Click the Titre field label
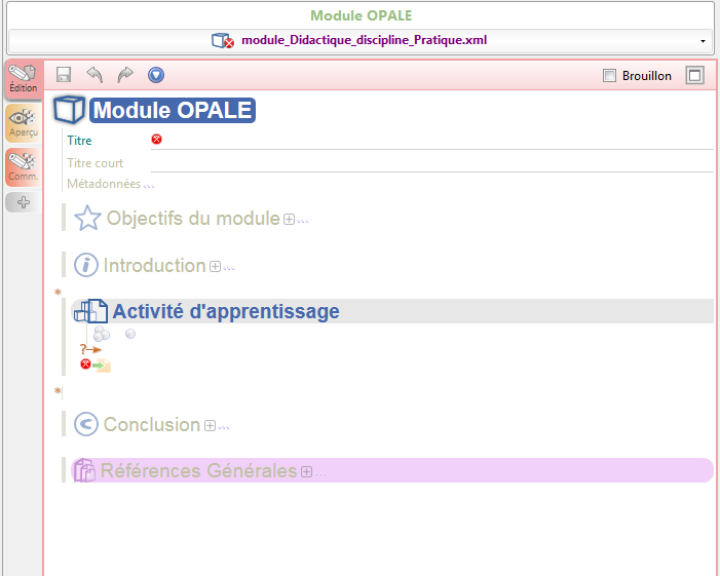The image size is (720, 576). click(x=79, y=141)
